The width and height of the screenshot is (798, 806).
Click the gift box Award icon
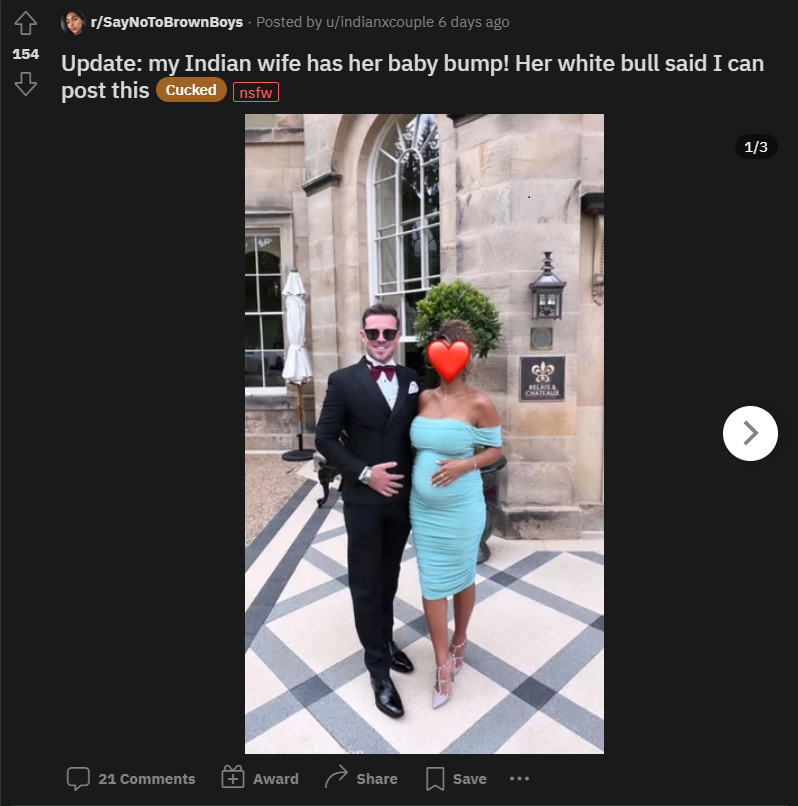(x=233, y=777)
